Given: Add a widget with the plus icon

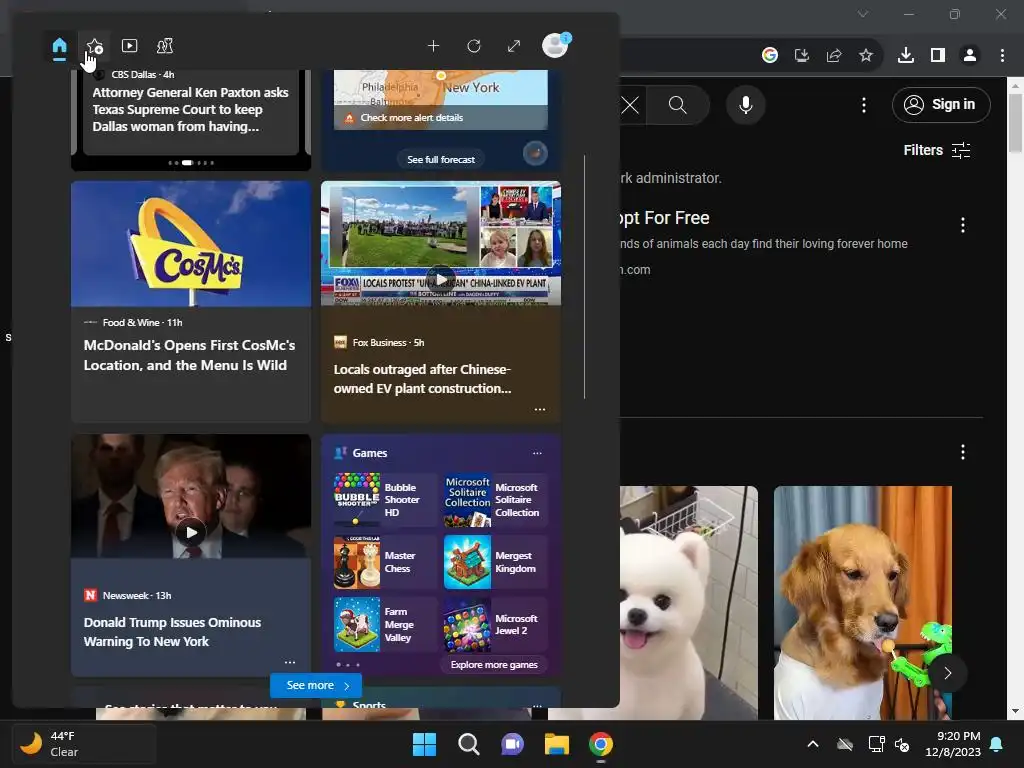Looking at the screenshot, I should [433, 46].
